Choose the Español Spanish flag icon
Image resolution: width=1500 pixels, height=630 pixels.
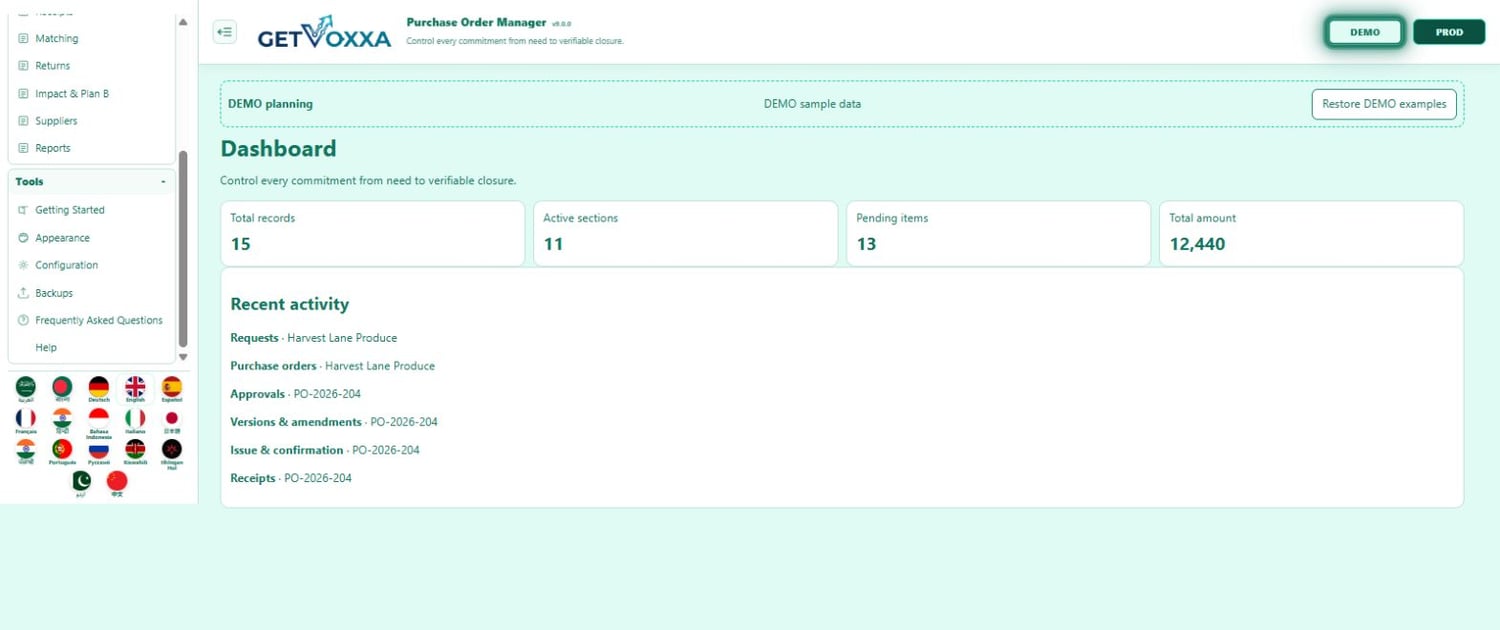point(172,389)
